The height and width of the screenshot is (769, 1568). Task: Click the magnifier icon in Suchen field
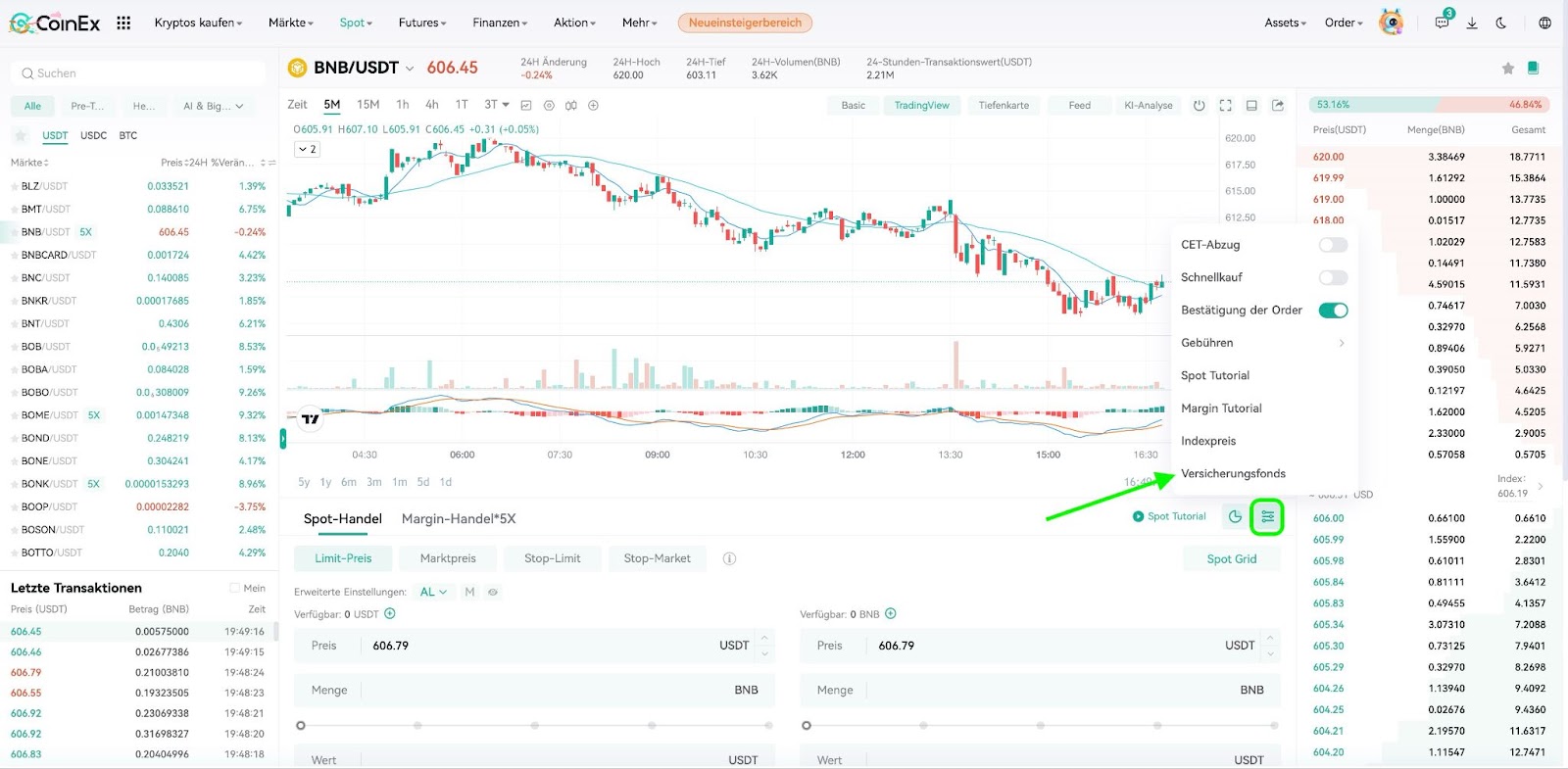point(27,73)
